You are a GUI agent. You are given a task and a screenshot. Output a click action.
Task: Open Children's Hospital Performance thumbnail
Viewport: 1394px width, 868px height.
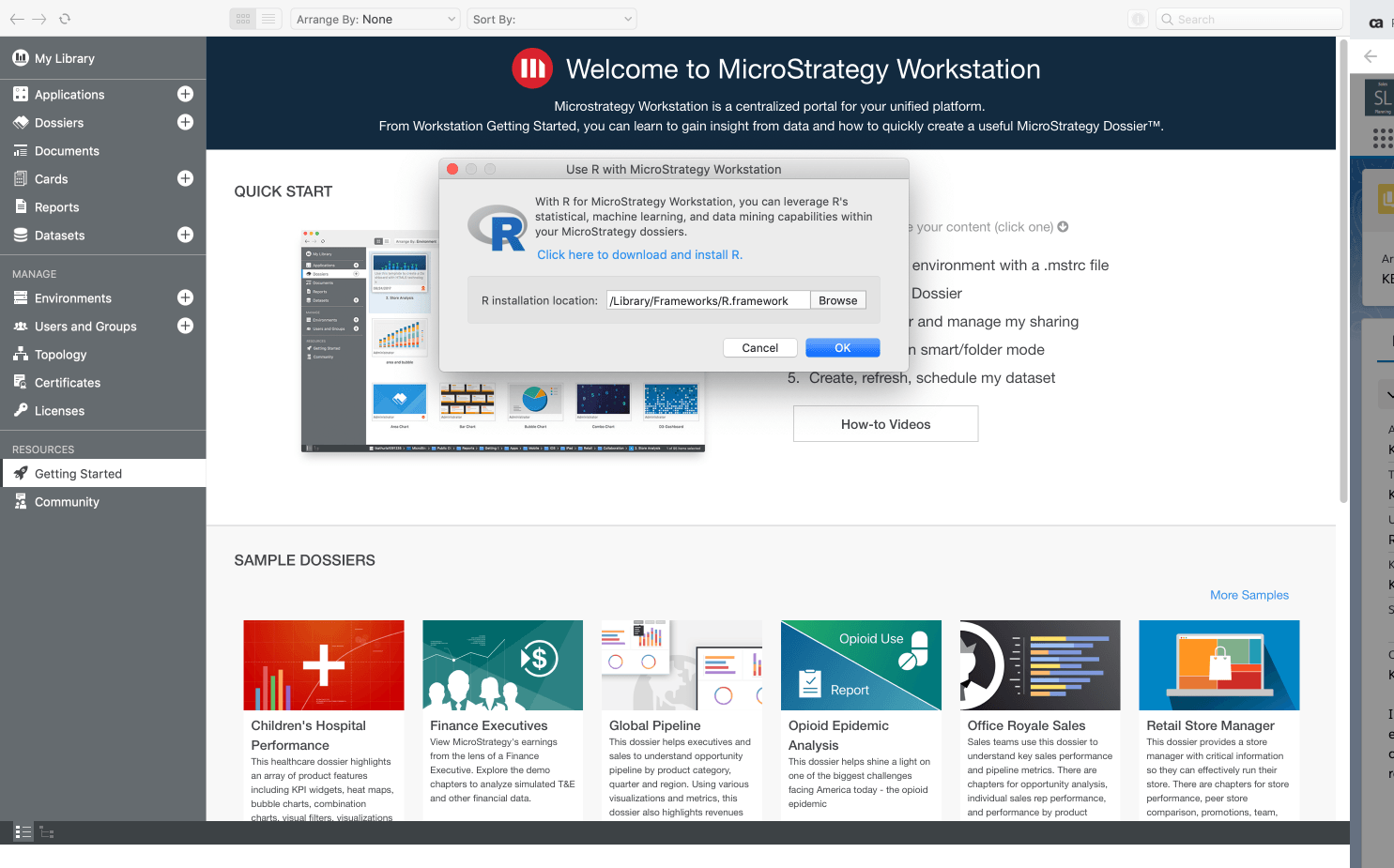pos(324,665)
